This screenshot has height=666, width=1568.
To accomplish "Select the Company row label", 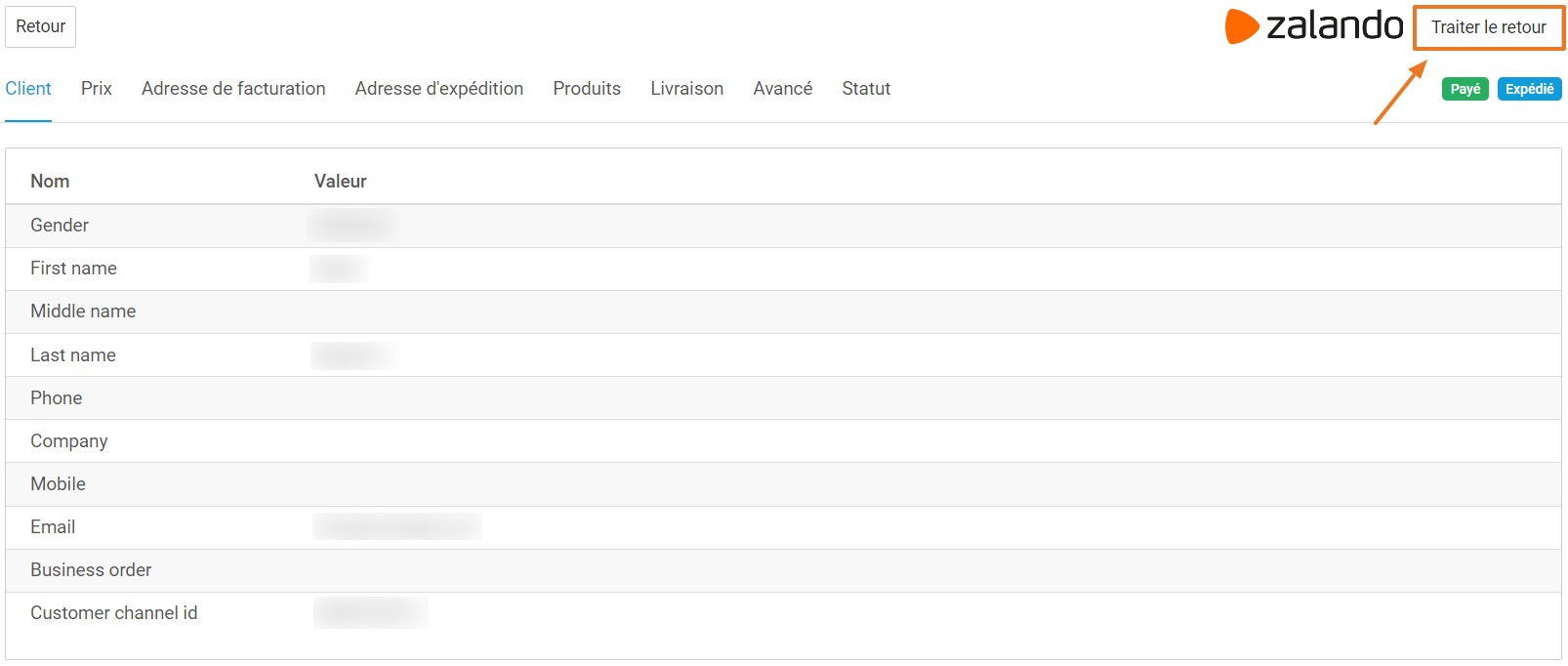I will click(69, 441).
